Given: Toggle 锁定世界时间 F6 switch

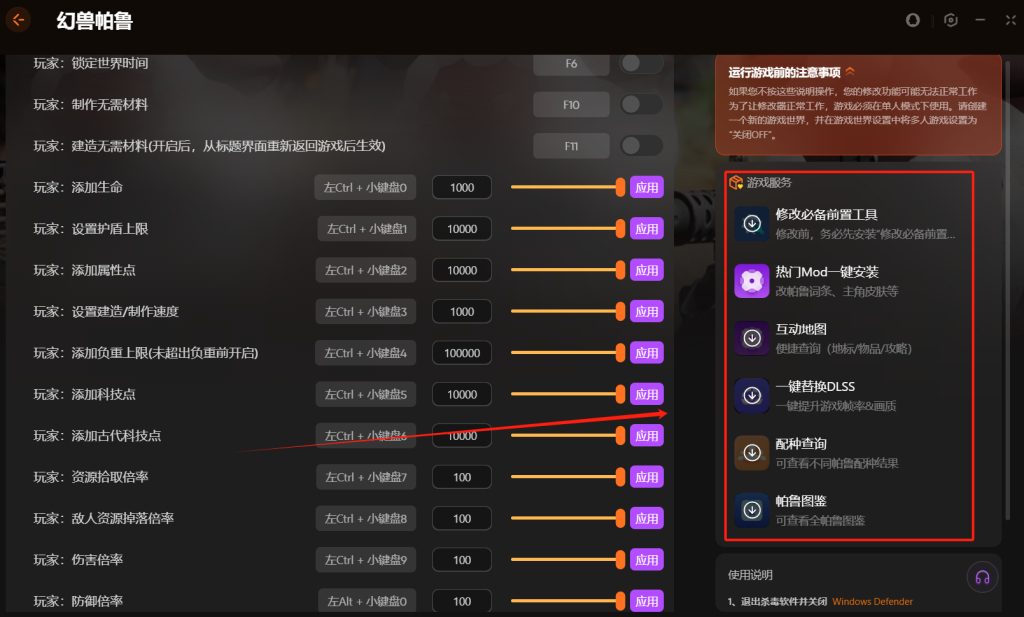Looking at the screenshot, I should click(x=641, y=63).
